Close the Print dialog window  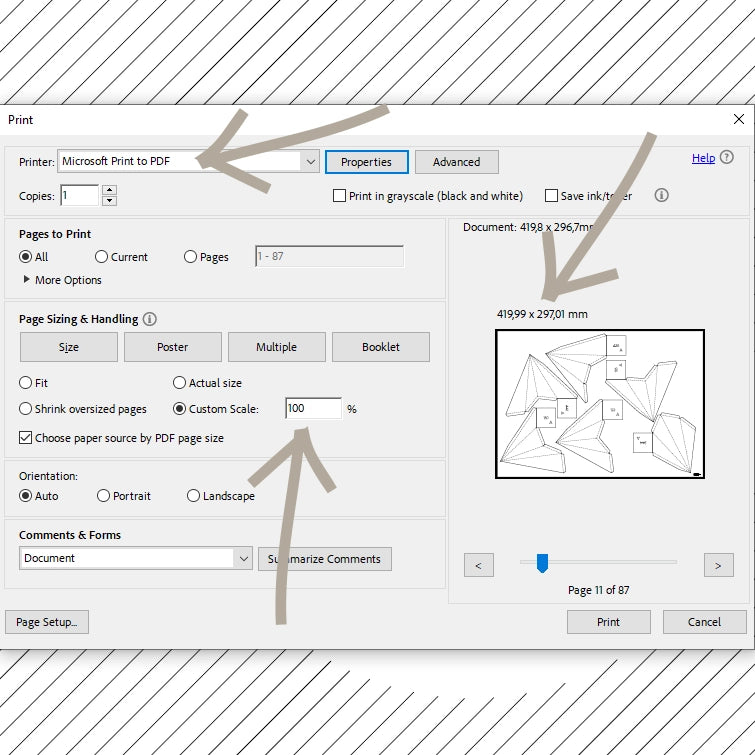point(738,119)
